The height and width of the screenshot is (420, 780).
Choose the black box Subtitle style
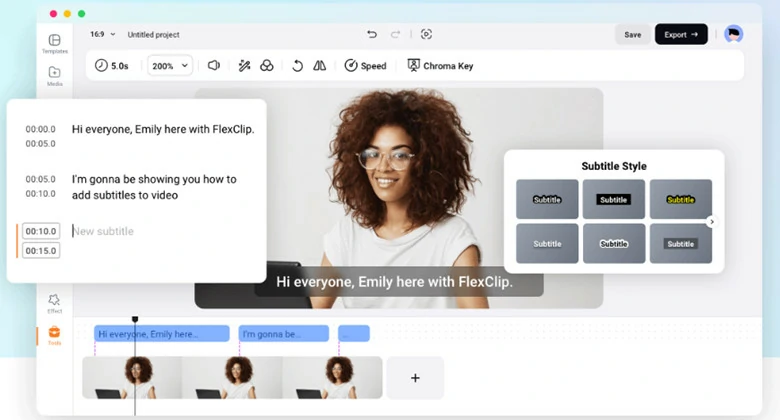click(614, 199)
